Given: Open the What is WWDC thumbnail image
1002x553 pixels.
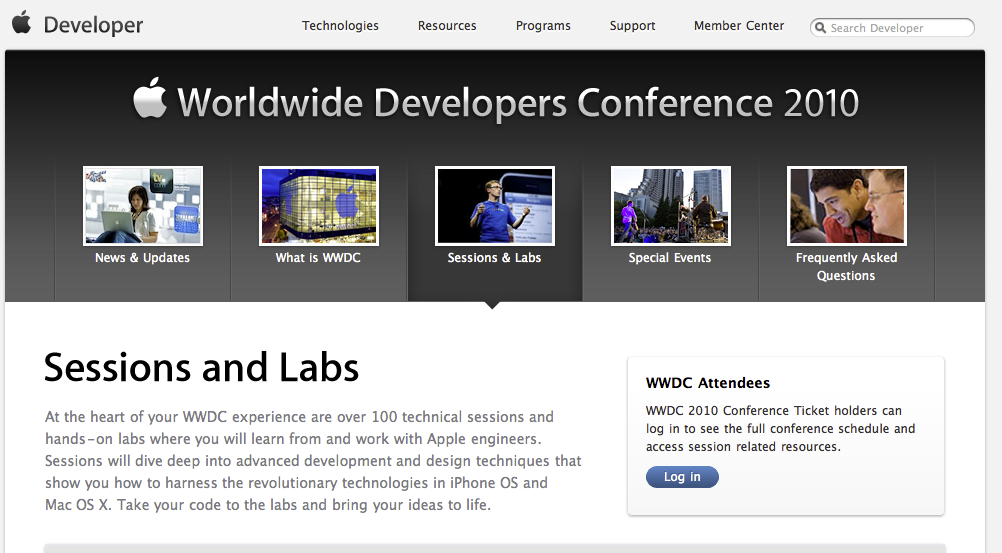Looking at the screenshot, I should 319,206.
